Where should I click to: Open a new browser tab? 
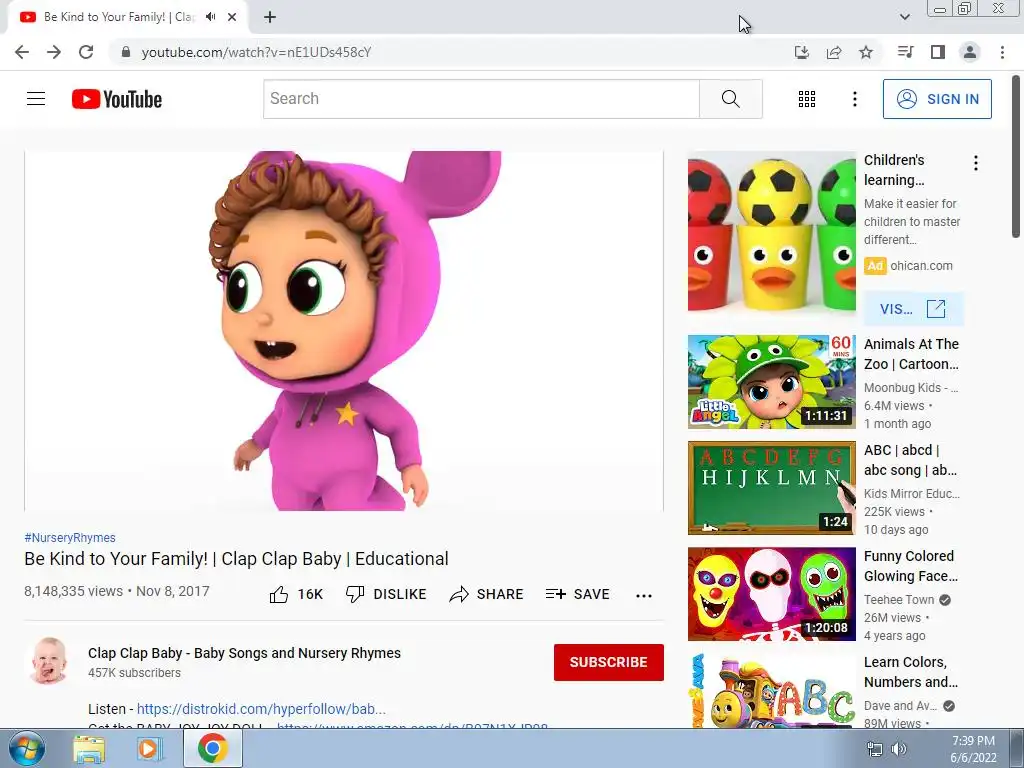[270, 17]
